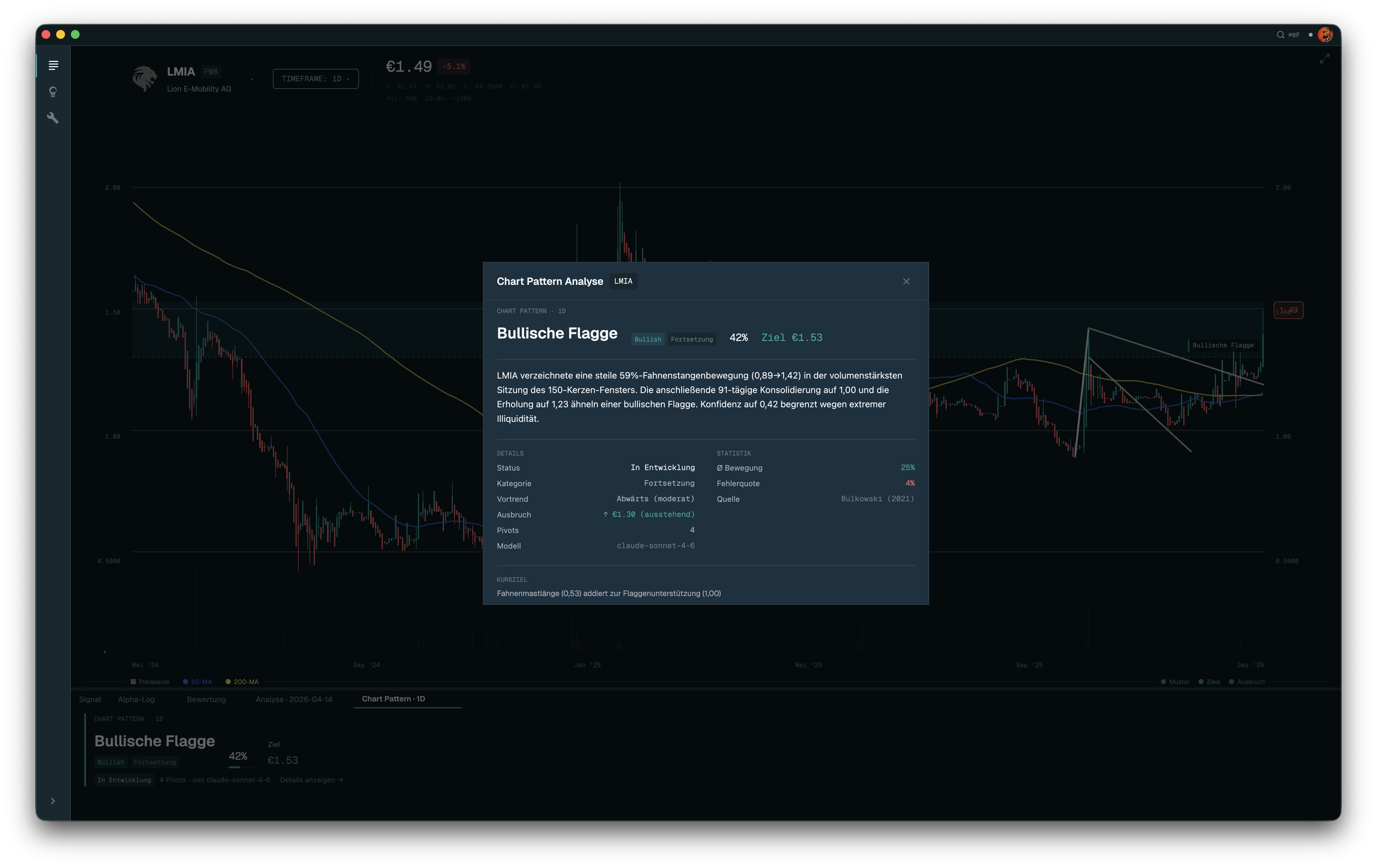Open the LMIA ticker selector dropdown arrow
This screenshot has width=1377, height=868.
[x=252, y=79]
